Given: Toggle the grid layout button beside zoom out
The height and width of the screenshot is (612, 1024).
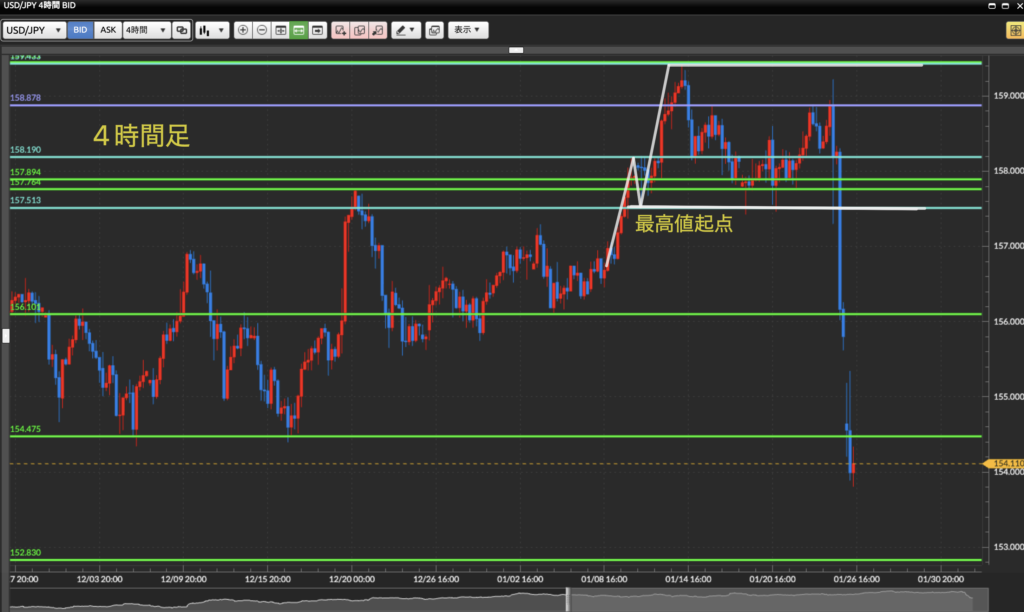Looking at the screenshot, I should pos(281,30).
